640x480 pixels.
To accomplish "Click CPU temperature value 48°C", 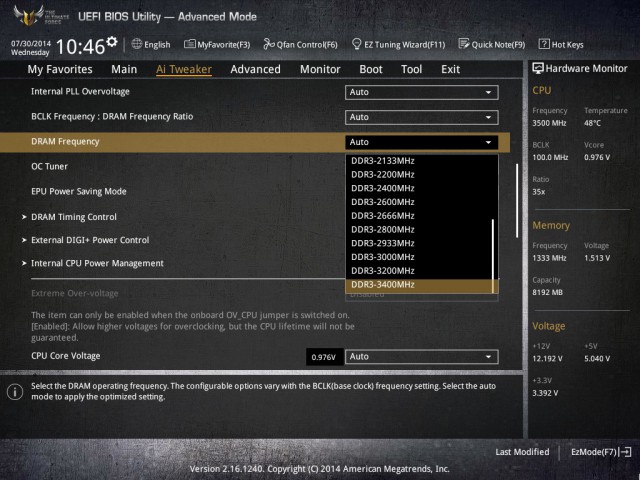I will (592, 123).
